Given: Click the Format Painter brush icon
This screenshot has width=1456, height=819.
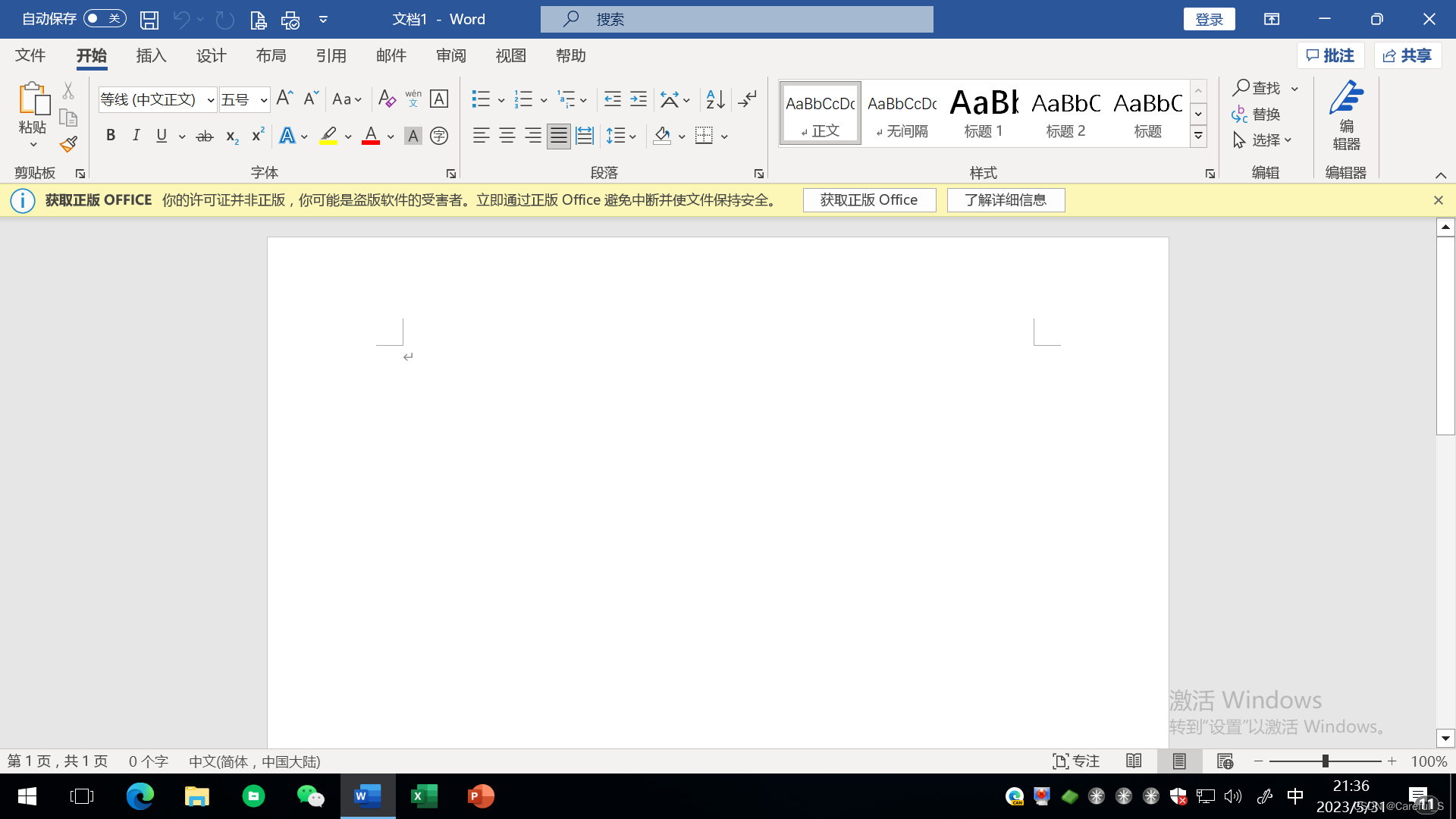Looking at the screenshot, I should (x=69, y=143).
